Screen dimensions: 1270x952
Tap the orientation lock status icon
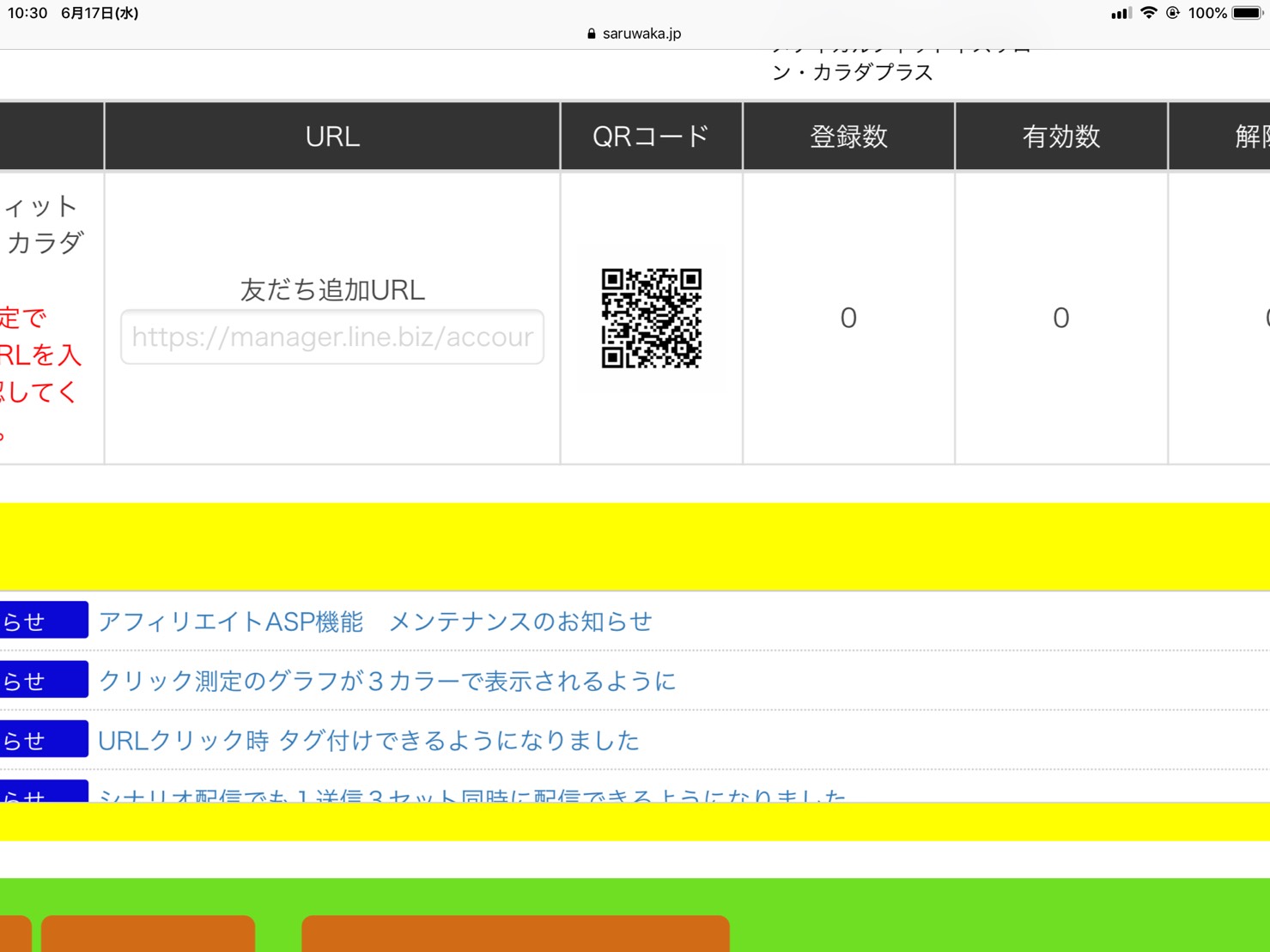pyautogui.click(x=1173, y=13)
